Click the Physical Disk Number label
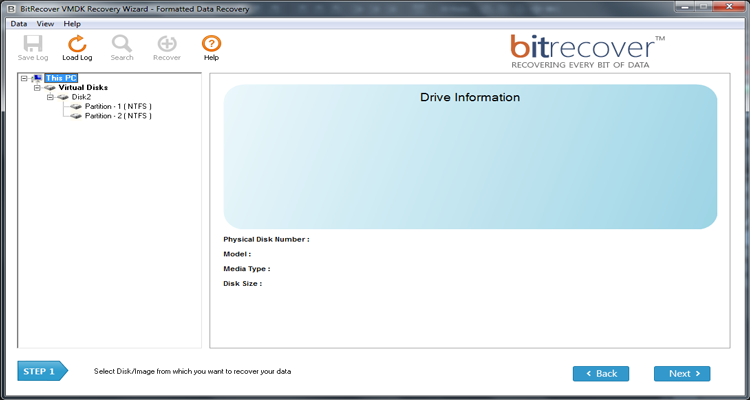 click(266, 239)
